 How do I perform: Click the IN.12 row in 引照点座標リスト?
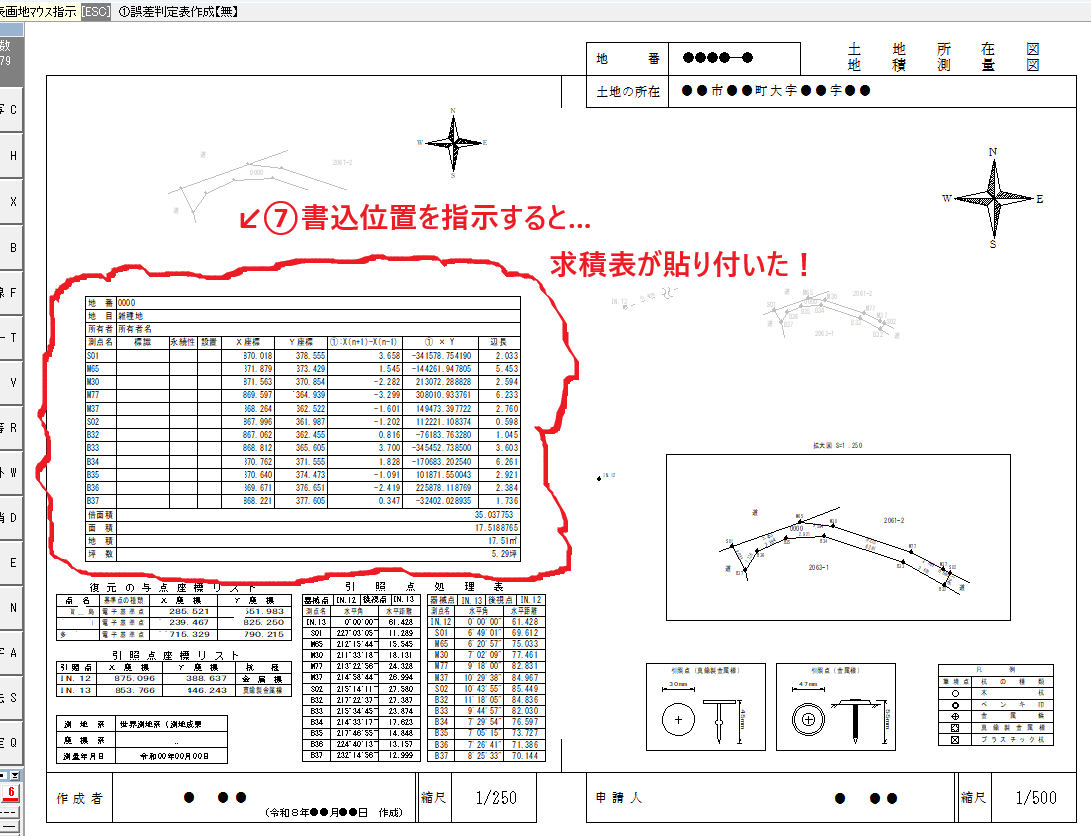pyautogui.click(x=174, y=679)
